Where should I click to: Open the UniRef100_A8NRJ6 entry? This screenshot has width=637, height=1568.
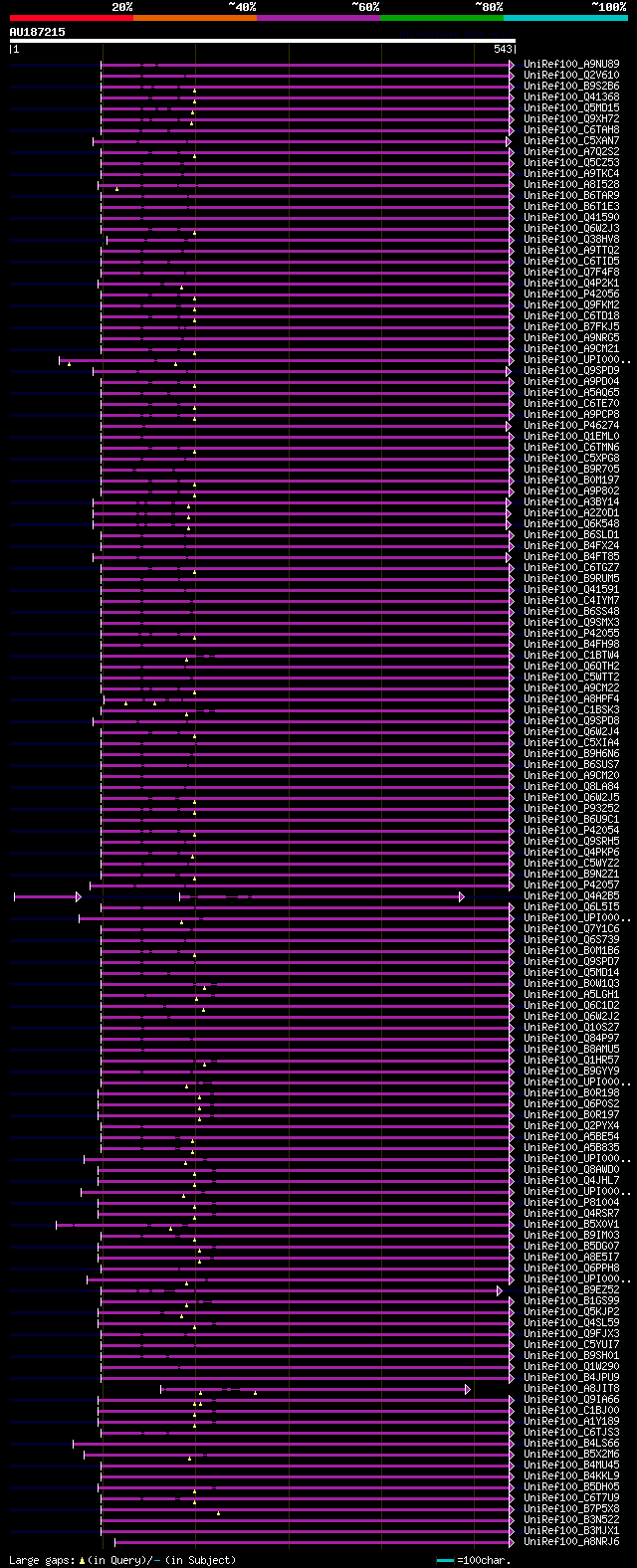tap(571, 1542)
